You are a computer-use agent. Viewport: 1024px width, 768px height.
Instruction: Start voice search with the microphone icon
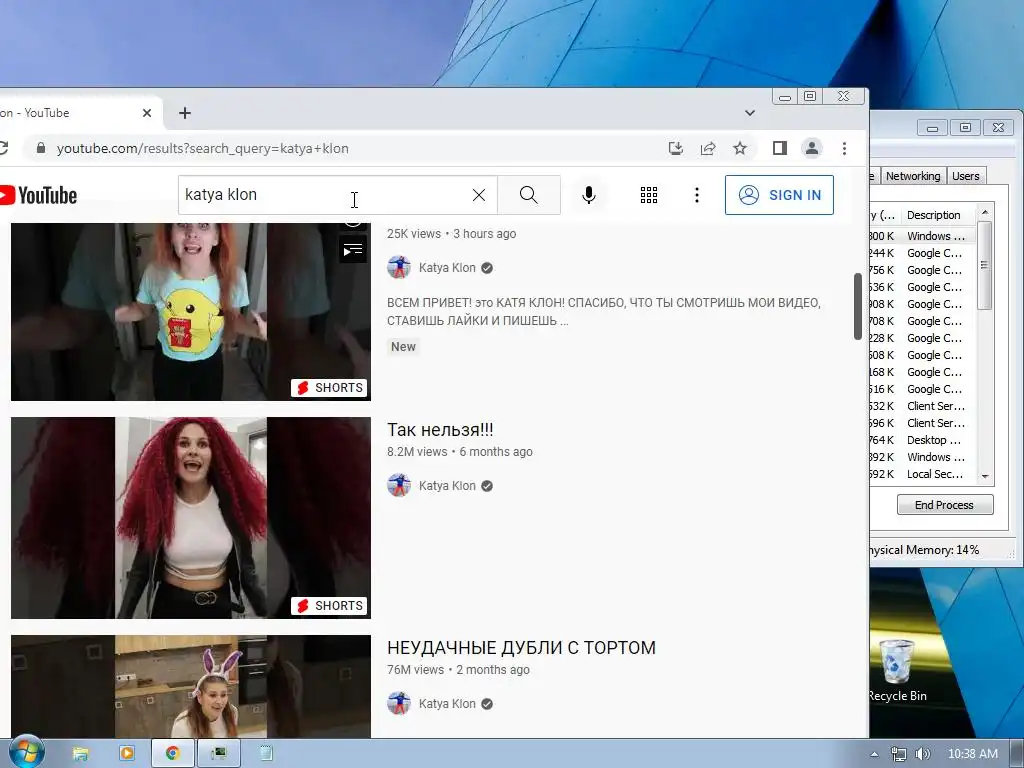(588, 195)
